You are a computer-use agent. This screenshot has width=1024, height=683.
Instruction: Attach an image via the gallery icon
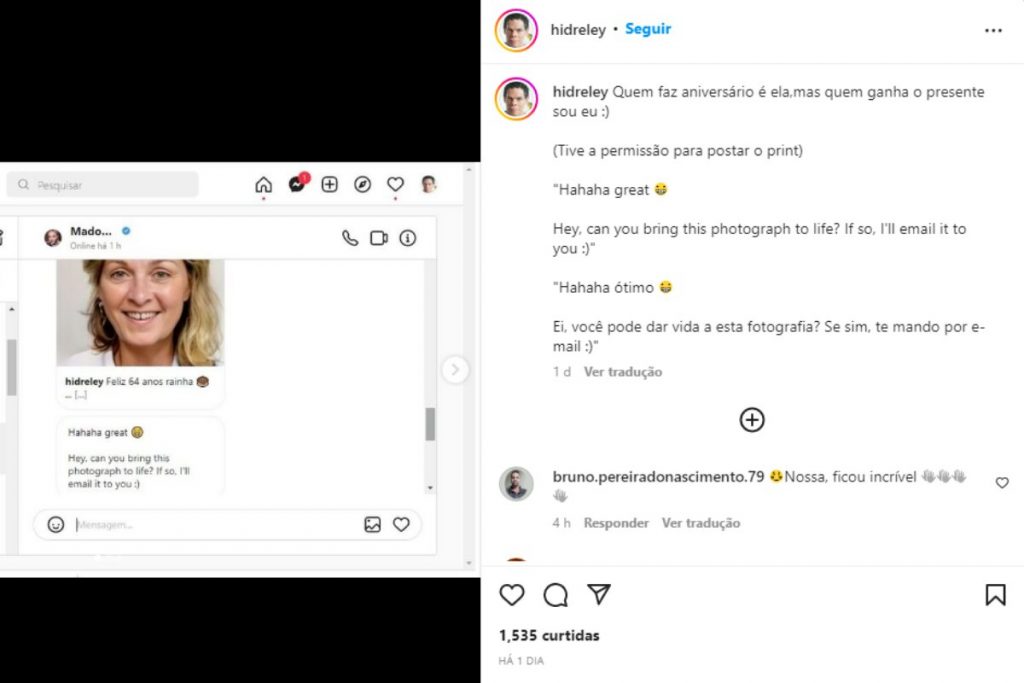click(371, 523)
